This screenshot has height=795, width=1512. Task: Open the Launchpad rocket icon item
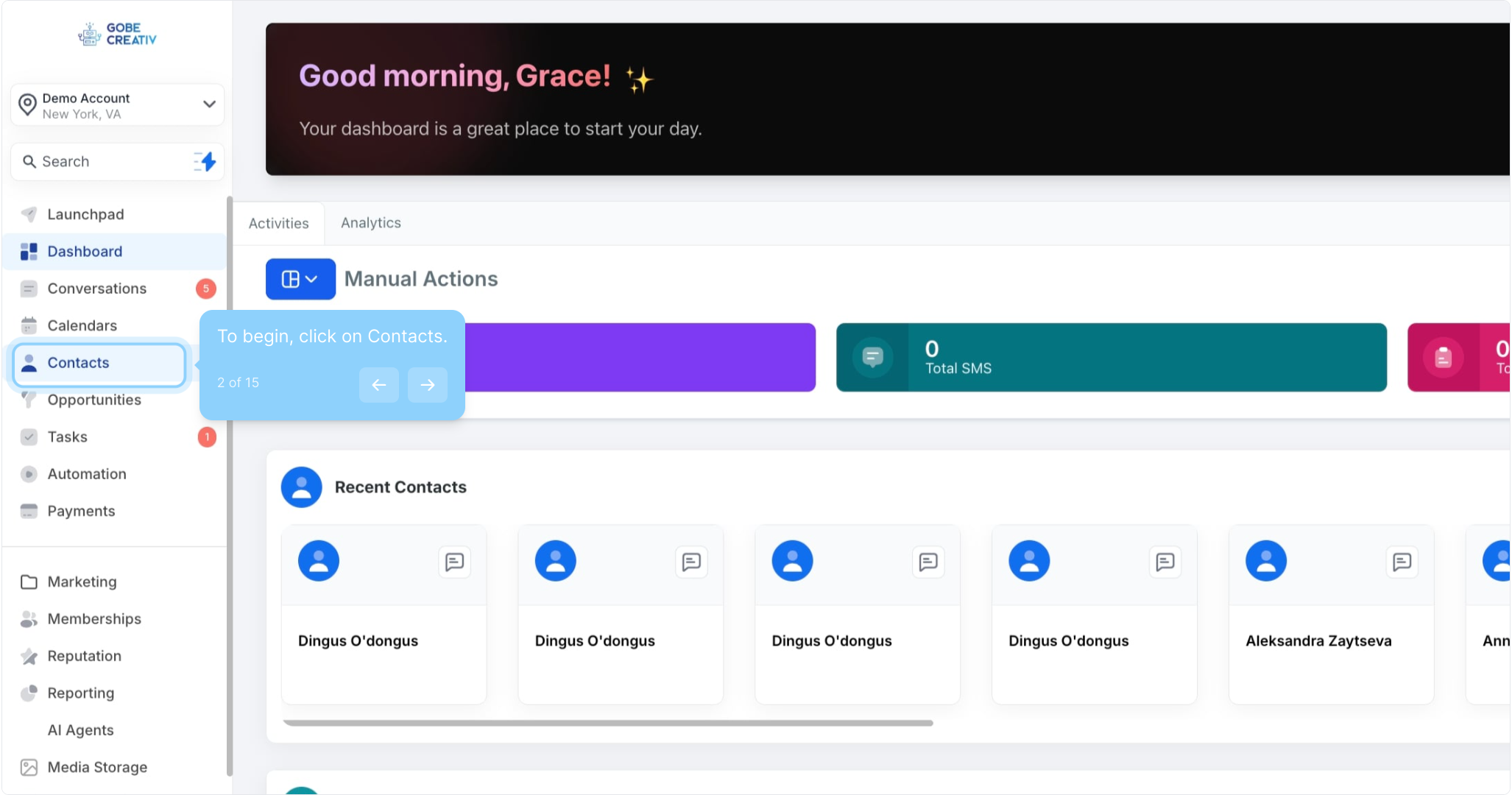pyautogui.click(x=85, y=214)
